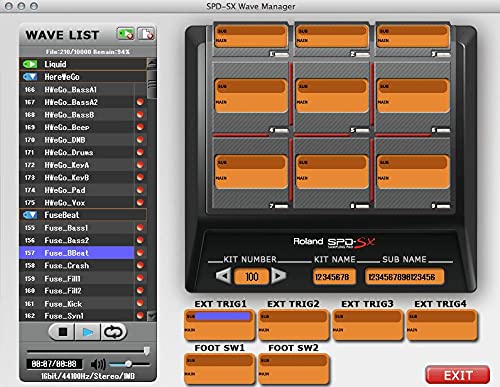Stop wave playback
The image size is (500, 387).
62,332
